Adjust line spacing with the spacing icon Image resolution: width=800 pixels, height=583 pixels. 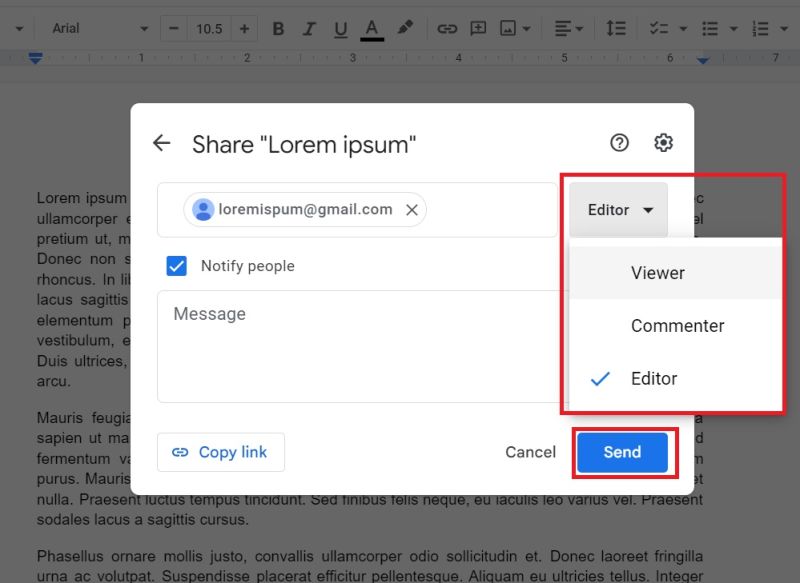click(614, 28)
